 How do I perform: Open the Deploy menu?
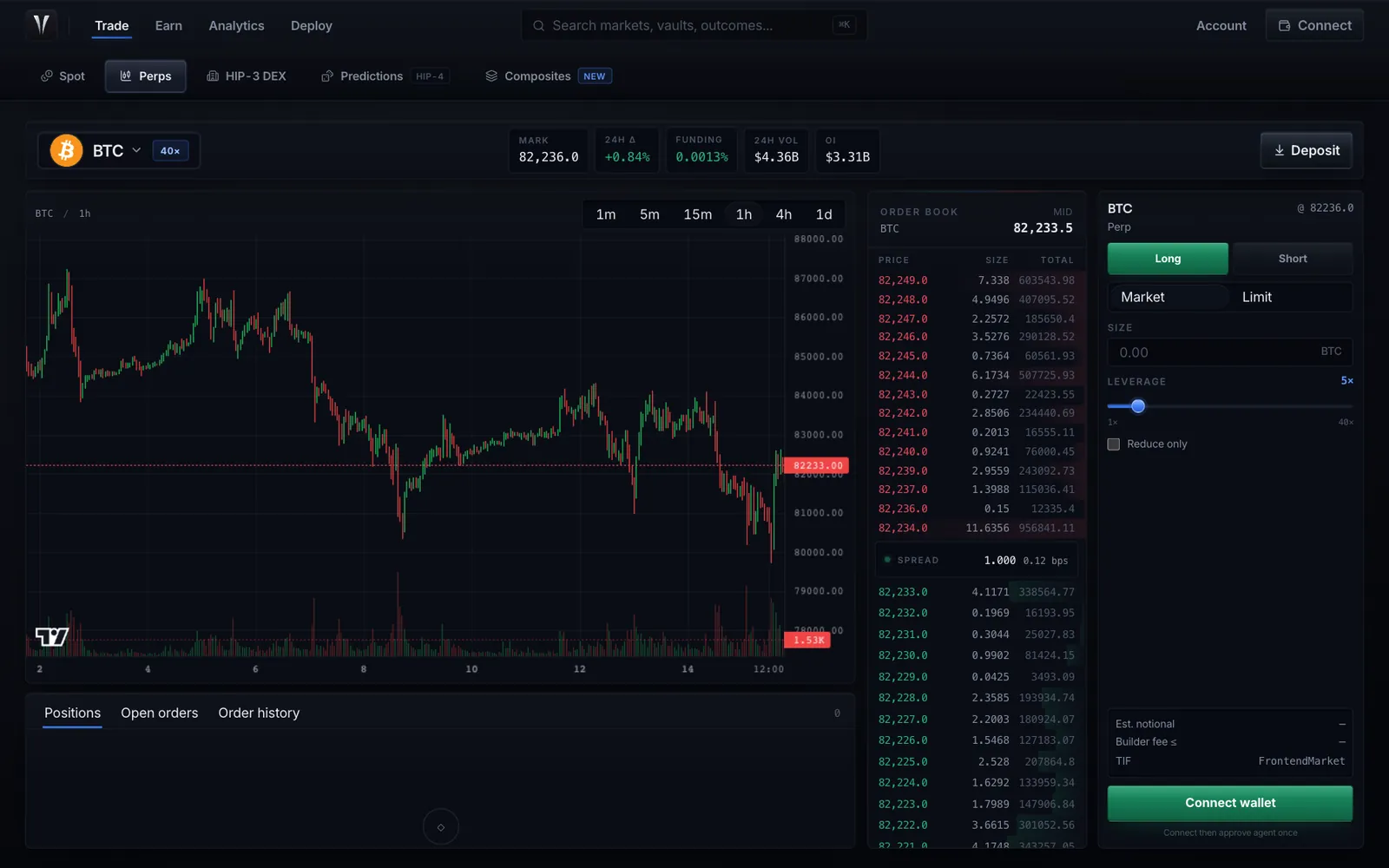point(312,26)
